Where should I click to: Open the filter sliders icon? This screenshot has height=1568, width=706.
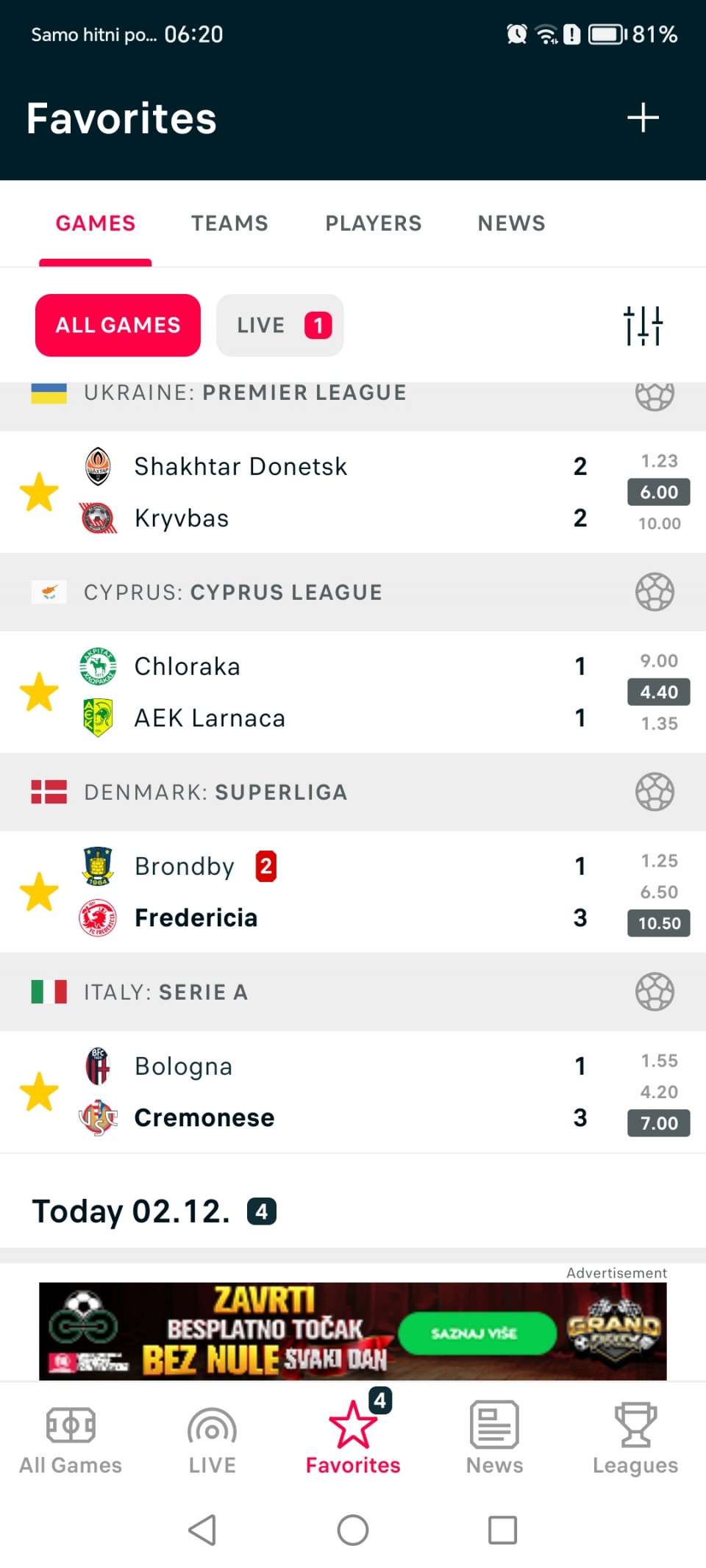(x=643, y=325)
